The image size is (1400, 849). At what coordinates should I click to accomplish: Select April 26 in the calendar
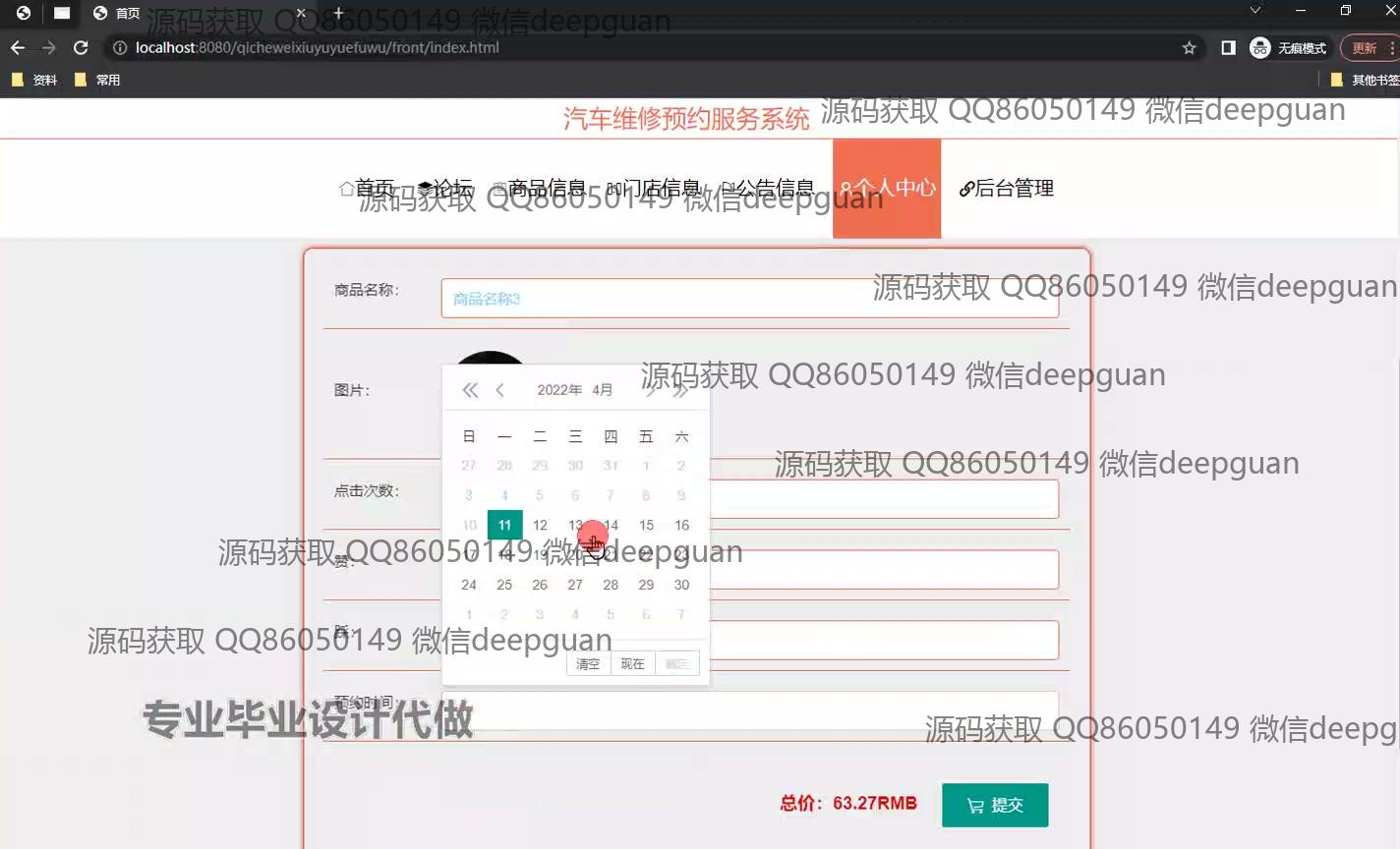pos(540,585)
